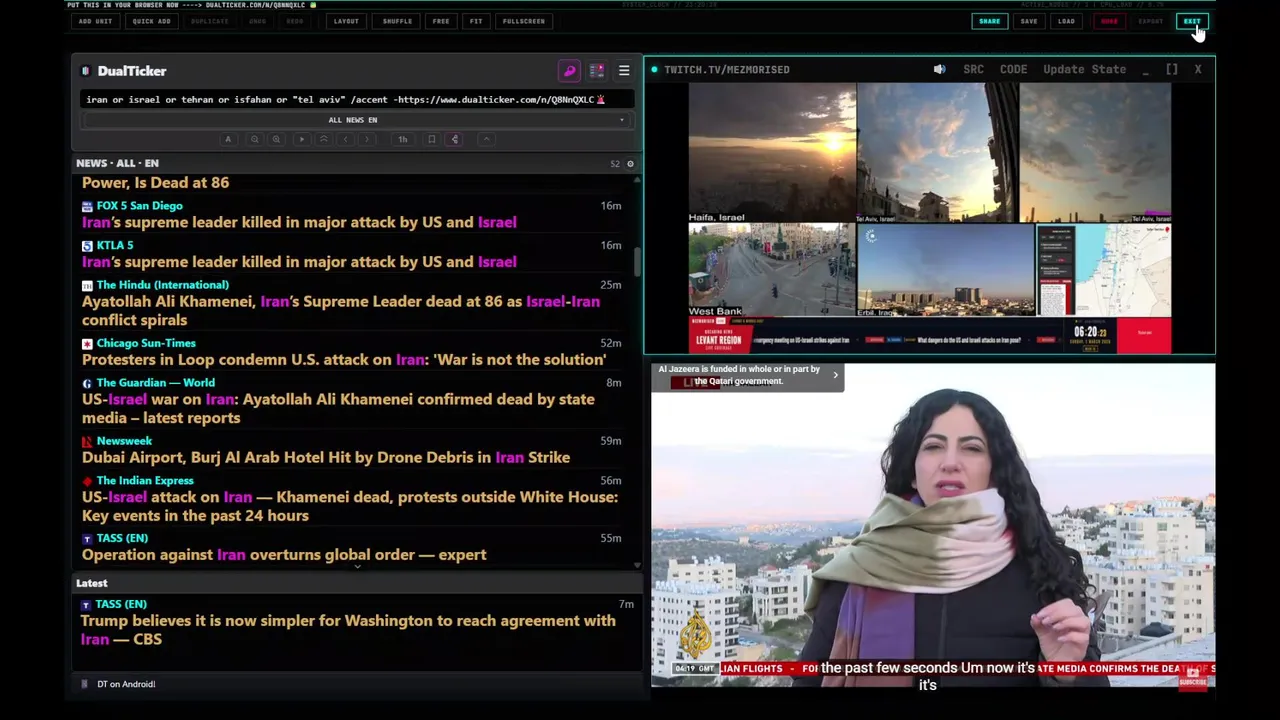Image resolution: width=1280 pixels, height=720 pixels.
Task: Open TASS global order expert headline
Action: click(284, 555)
